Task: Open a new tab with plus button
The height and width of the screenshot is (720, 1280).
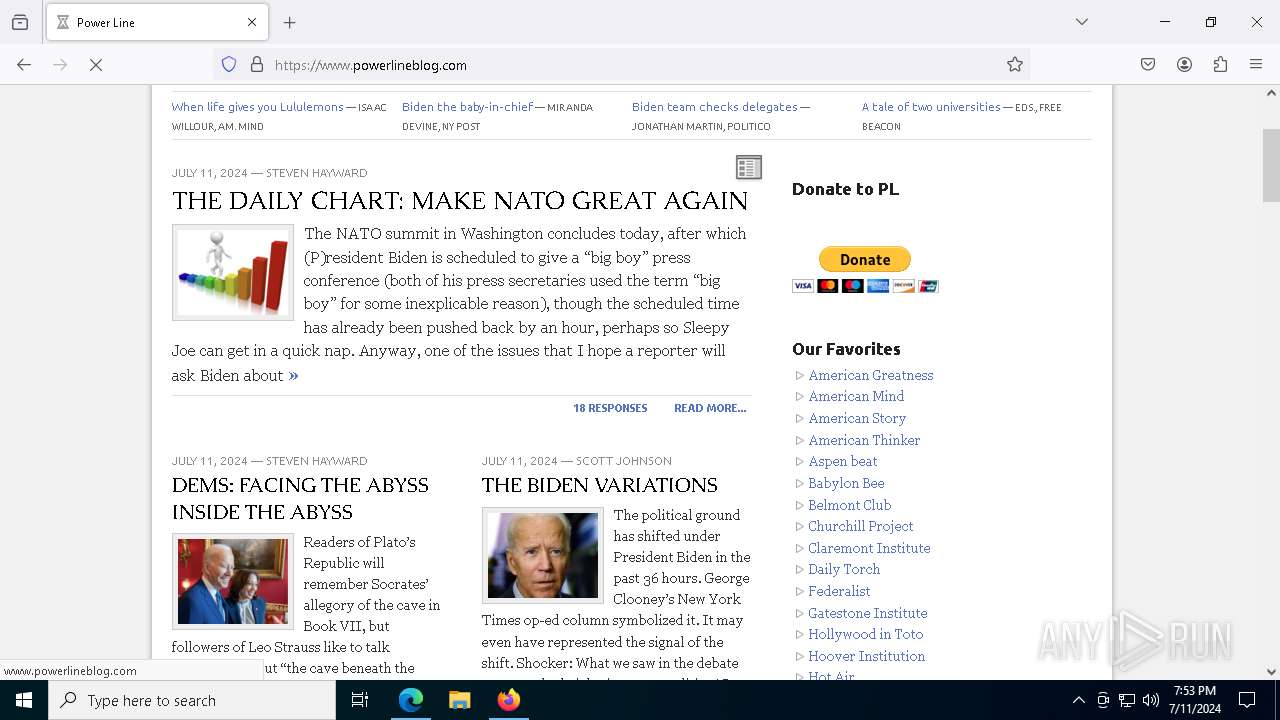Action: click(290, 22)
